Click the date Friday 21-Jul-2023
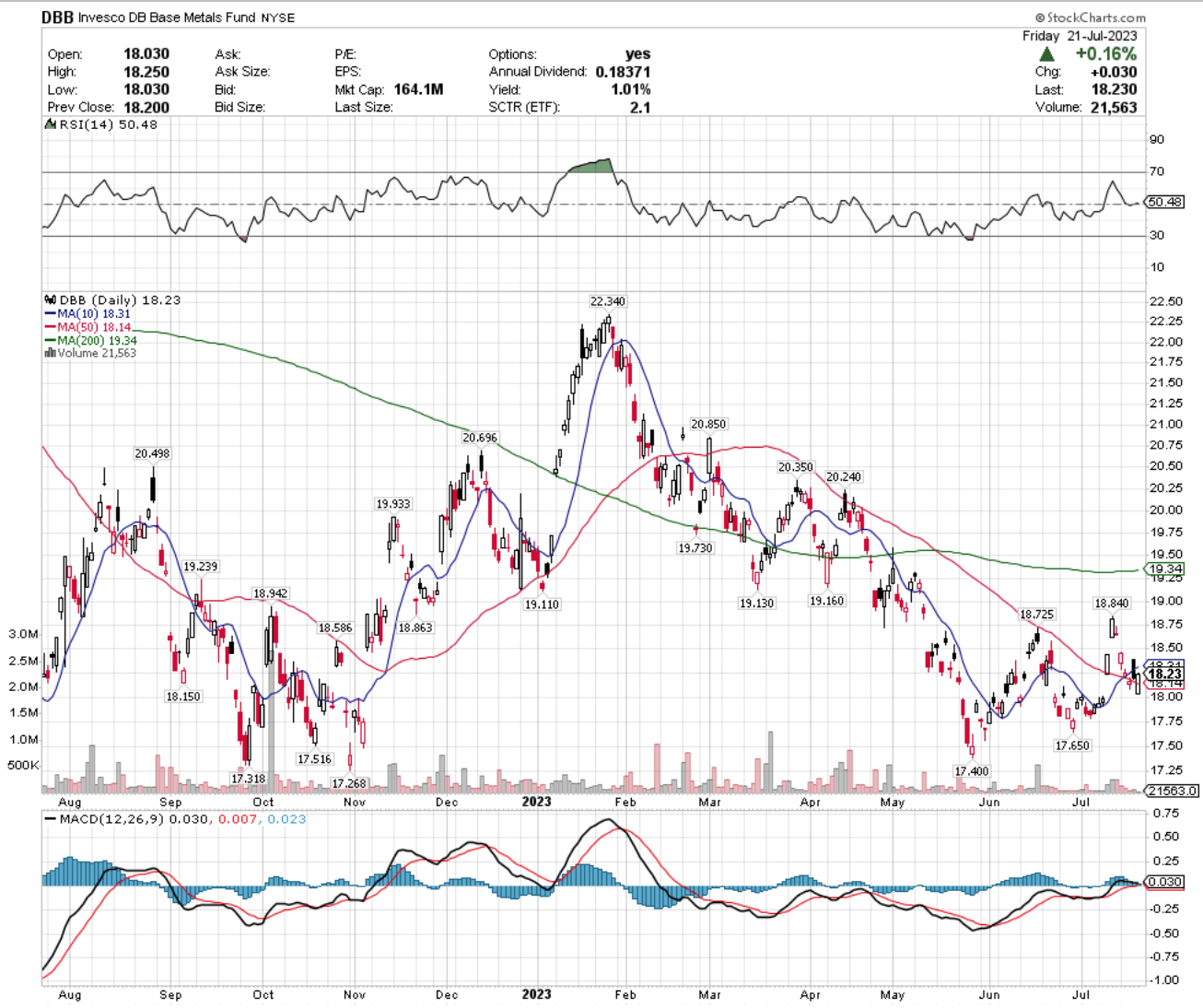1203x1008 pixels. tap(1080, 36)
